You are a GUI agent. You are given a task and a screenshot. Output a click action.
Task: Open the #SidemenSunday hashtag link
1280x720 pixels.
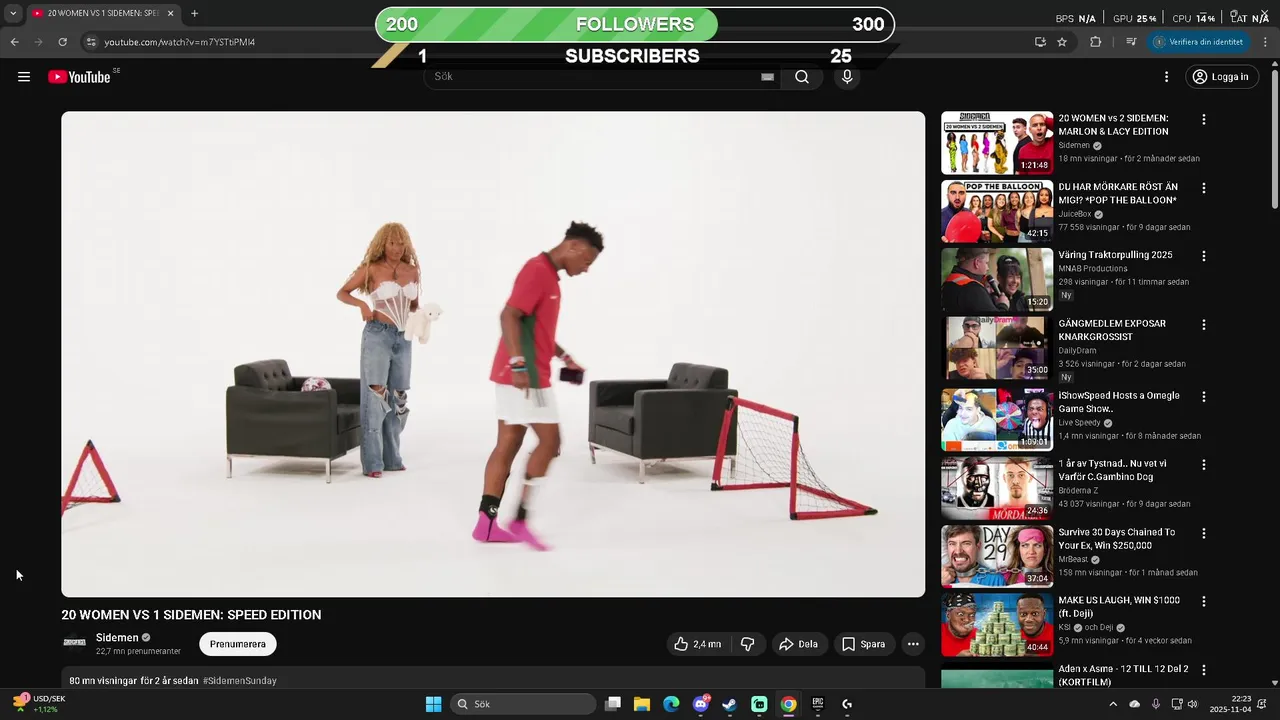pyautogui.click(x=240, y=681)
